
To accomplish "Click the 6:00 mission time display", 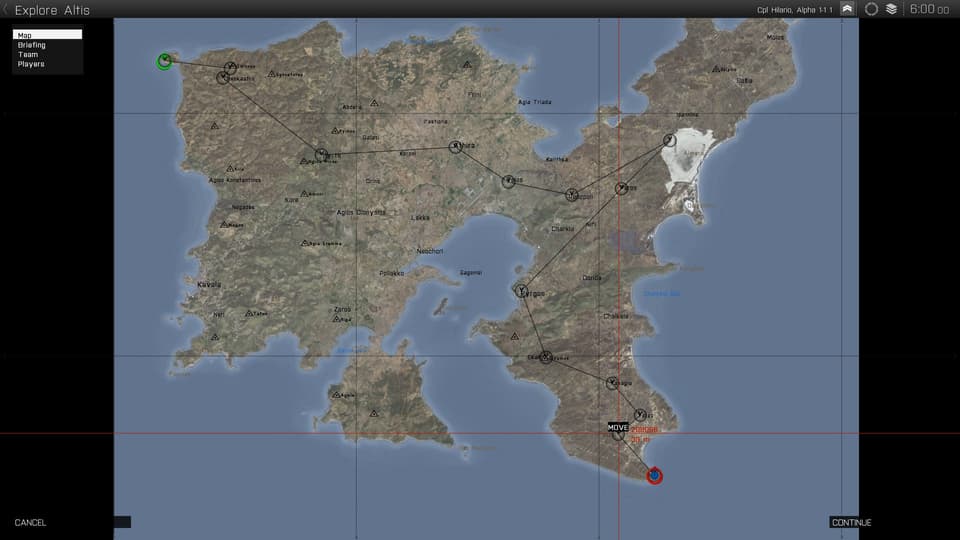I will pyautogui.click(x=929, y=9).
